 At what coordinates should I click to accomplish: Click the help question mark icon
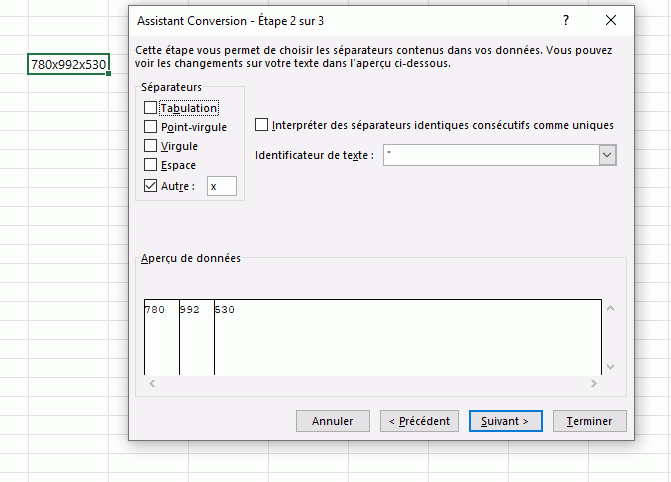[x=566, y=20]
